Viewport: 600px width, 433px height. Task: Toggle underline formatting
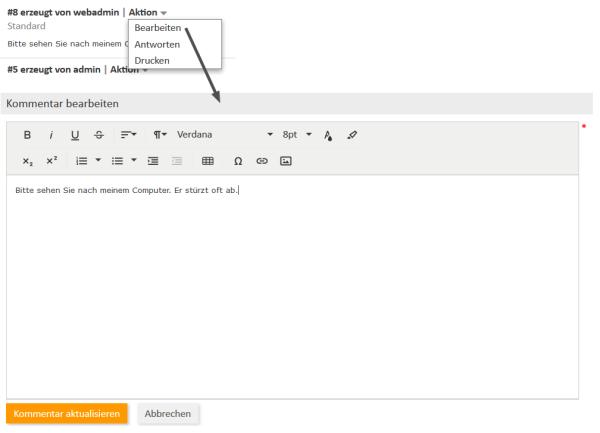click(75, 135)
